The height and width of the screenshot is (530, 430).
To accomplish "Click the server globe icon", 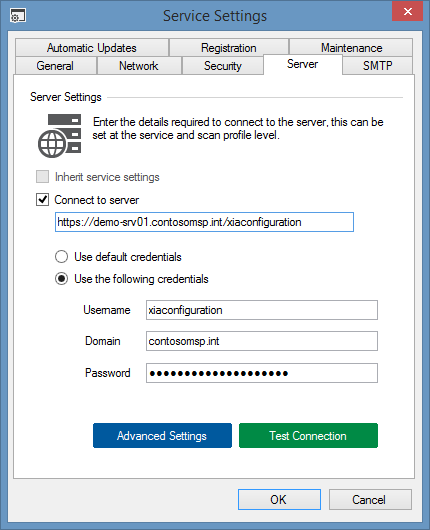I will click(59, 136).
